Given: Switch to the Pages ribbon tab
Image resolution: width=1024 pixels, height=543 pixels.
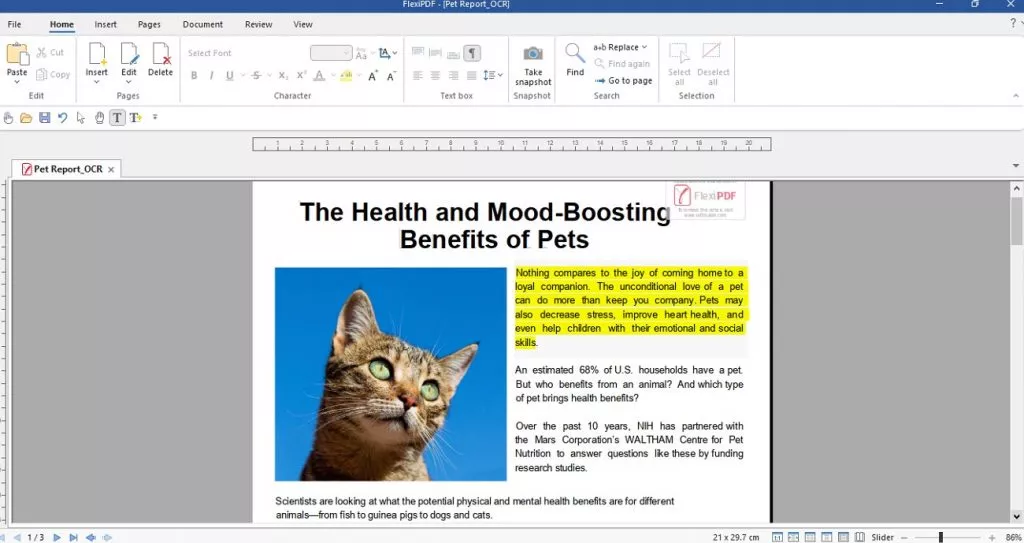Looking at the screenshot, I should pos(149,24).
